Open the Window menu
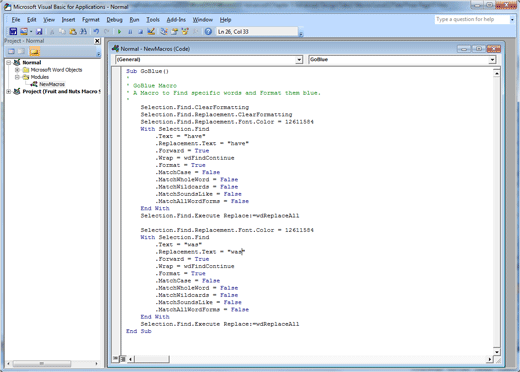The image size is (520, 372). click(202, 20)
